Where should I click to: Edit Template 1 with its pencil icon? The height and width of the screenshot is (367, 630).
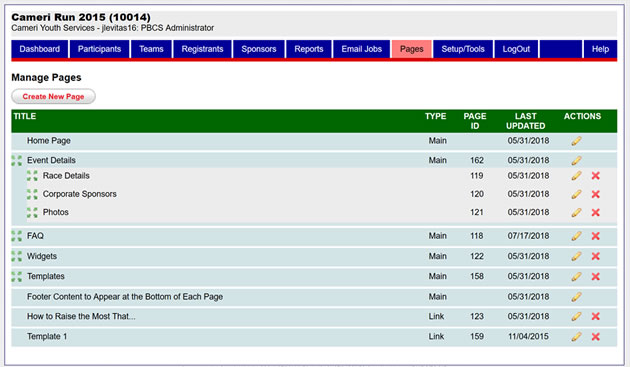tap(576, 336)
